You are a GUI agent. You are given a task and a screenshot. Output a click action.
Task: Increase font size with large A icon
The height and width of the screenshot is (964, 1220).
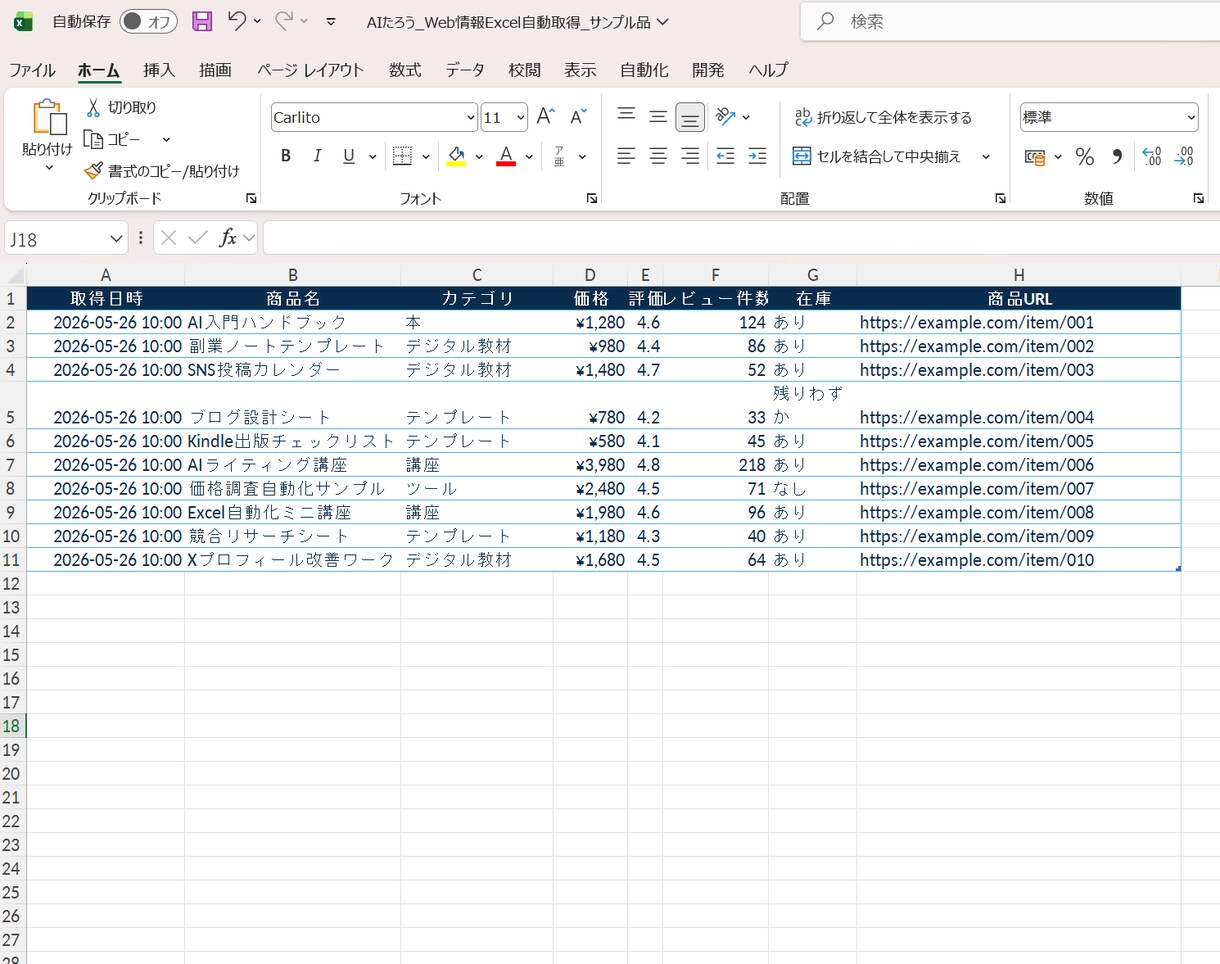pyautogui.click(x=545, y=117)
